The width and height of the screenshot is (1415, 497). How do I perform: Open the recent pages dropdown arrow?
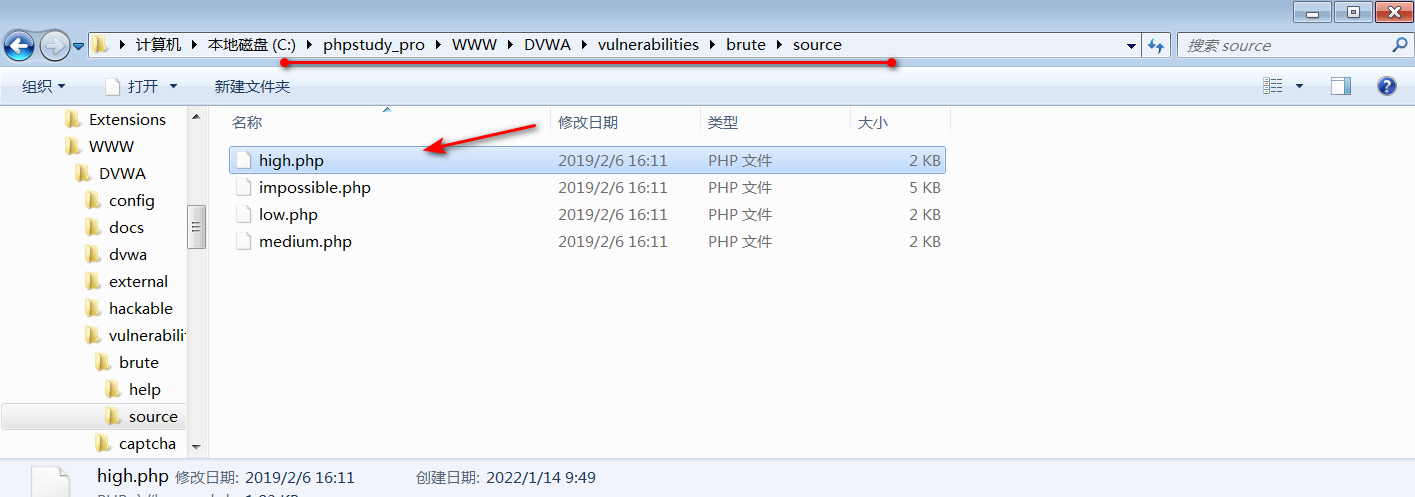pyautogui.click(x=78, y=46)
